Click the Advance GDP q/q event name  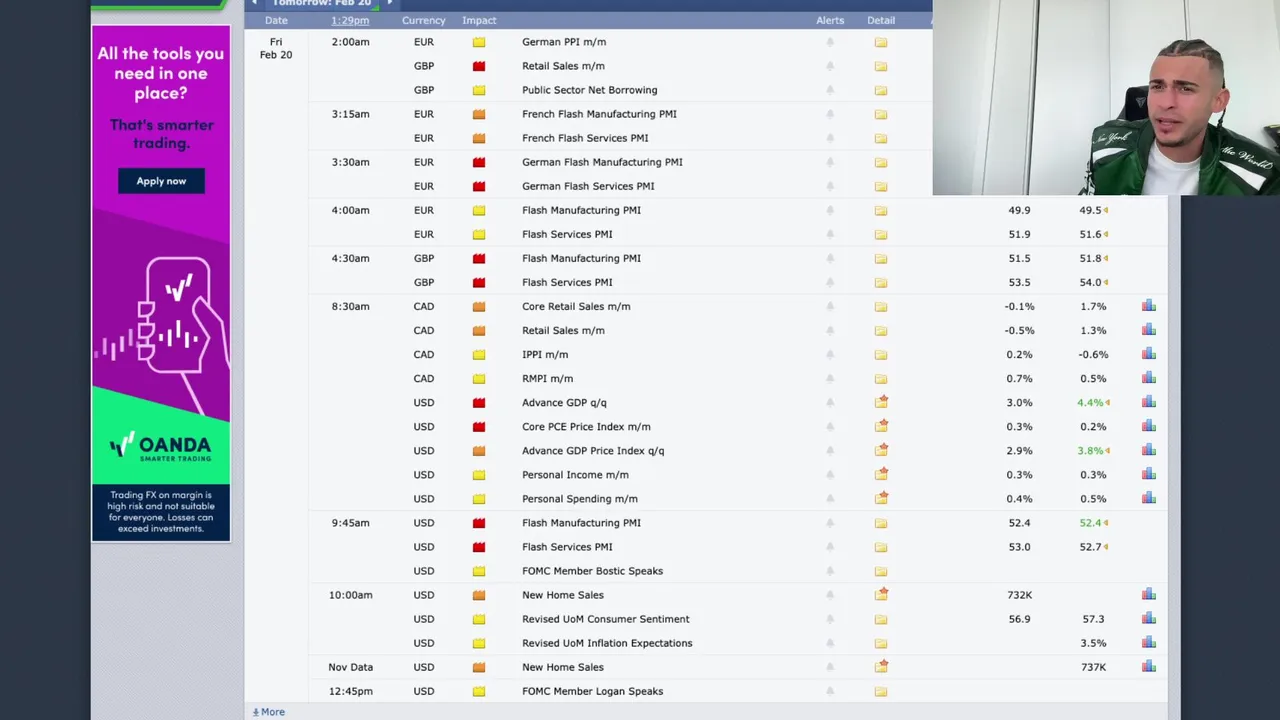564,402
